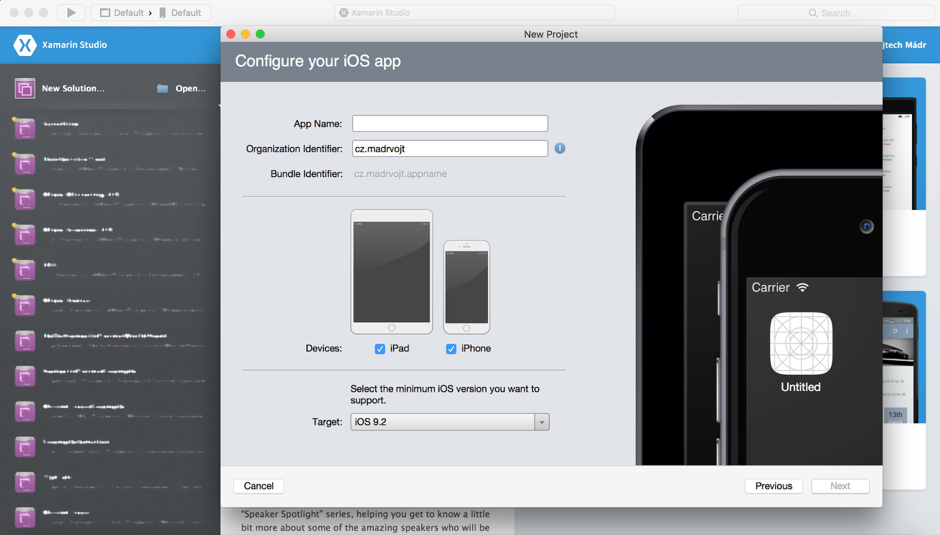Click the Wi-Fi icon in the phone preview
The height and width of the screenshot is (535, 940).
pyautogui.click(x=802, y=287)
